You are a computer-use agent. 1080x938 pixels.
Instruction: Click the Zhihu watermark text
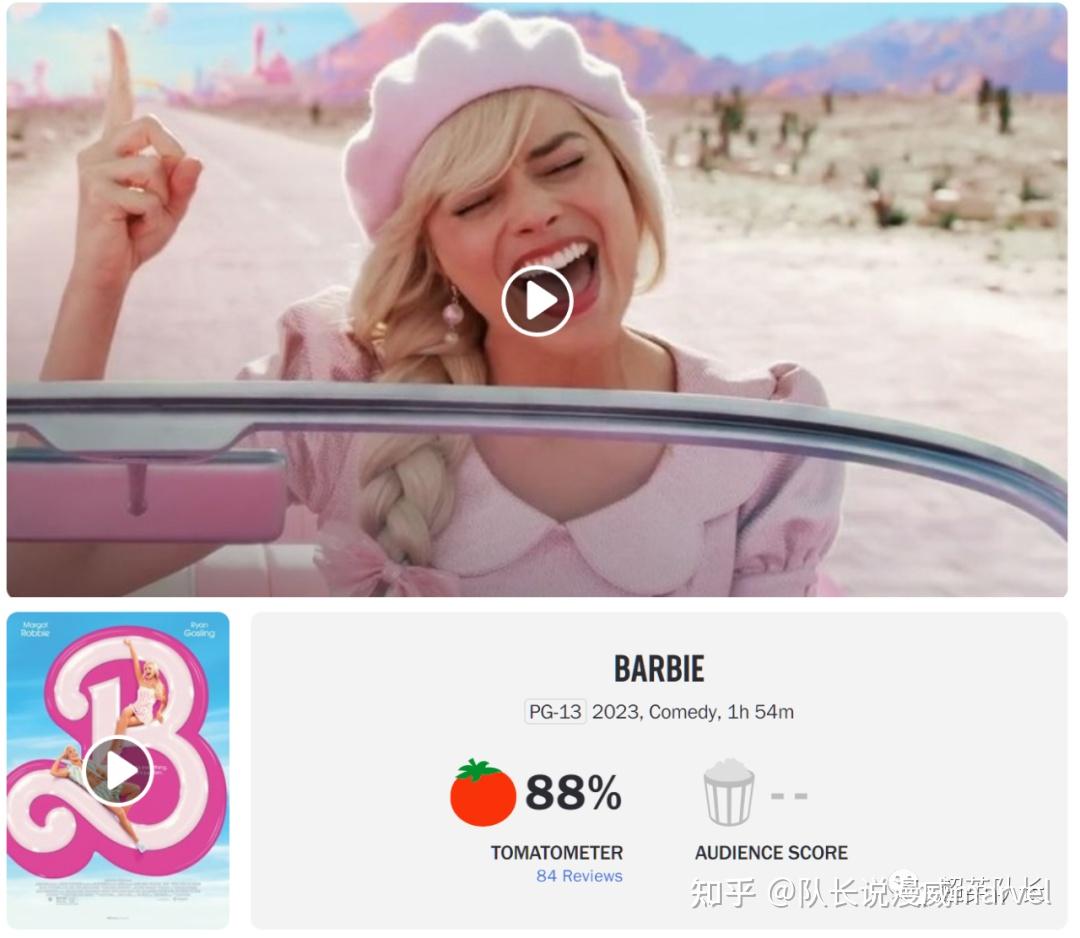(871, 893)
